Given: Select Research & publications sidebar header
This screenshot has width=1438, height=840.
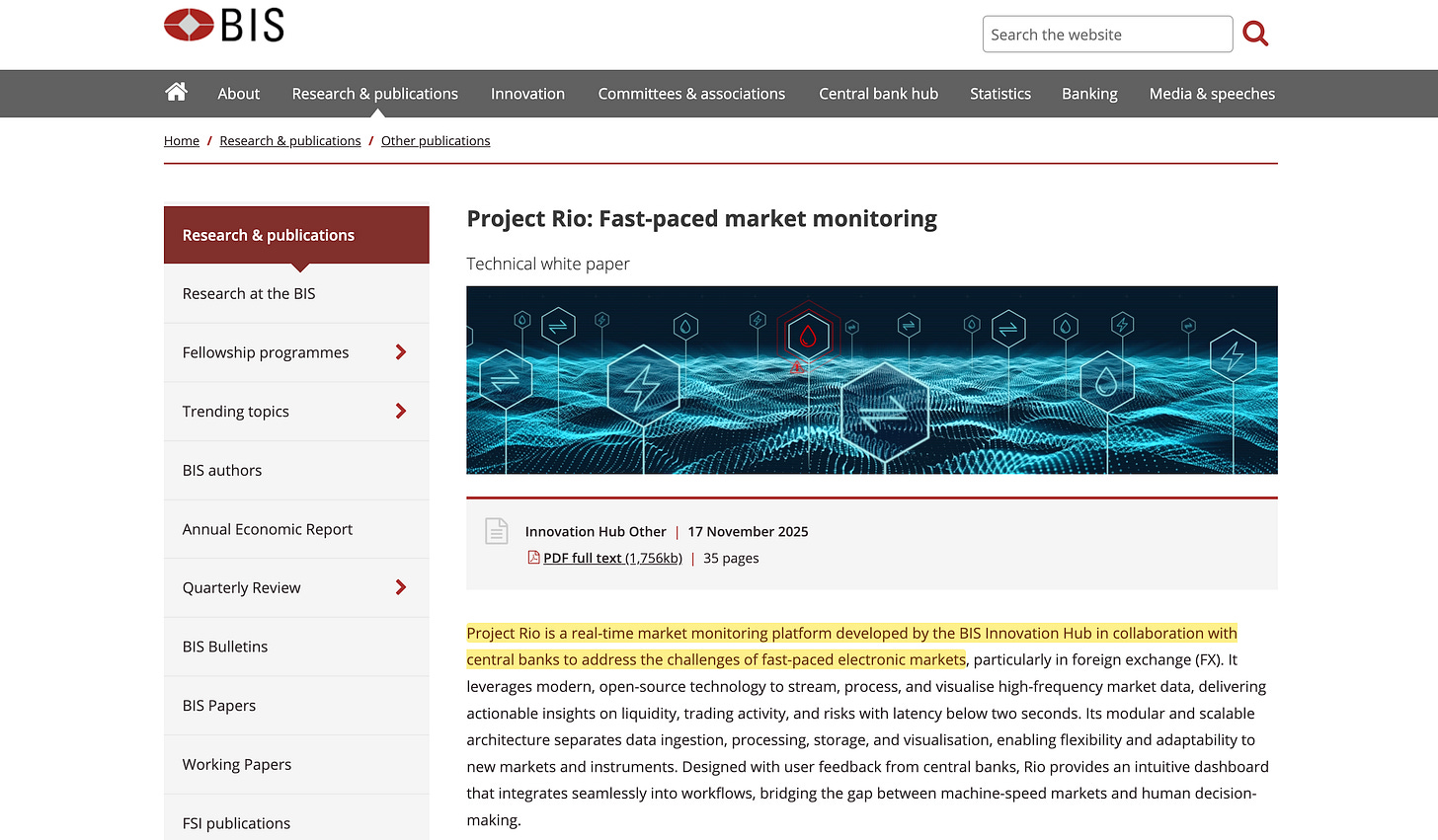Looking at the screenshot, I should pyautogui.click(x=296, y=235).
